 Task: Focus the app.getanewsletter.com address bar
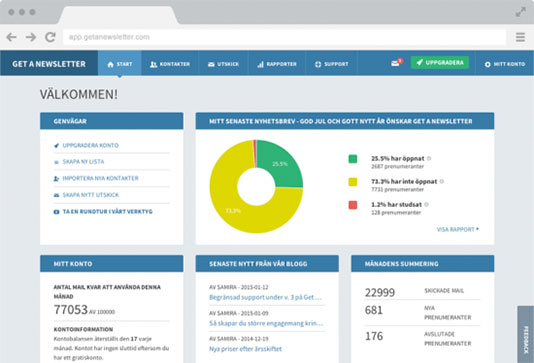(x=284, y=37)
